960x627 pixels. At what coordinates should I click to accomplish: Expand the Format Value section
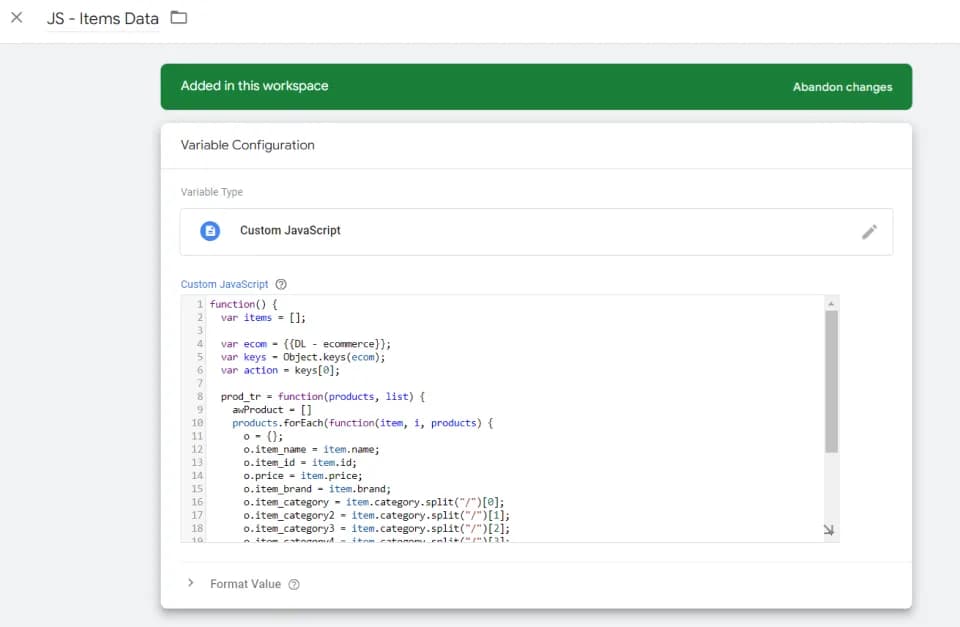(x=191, y=583)
